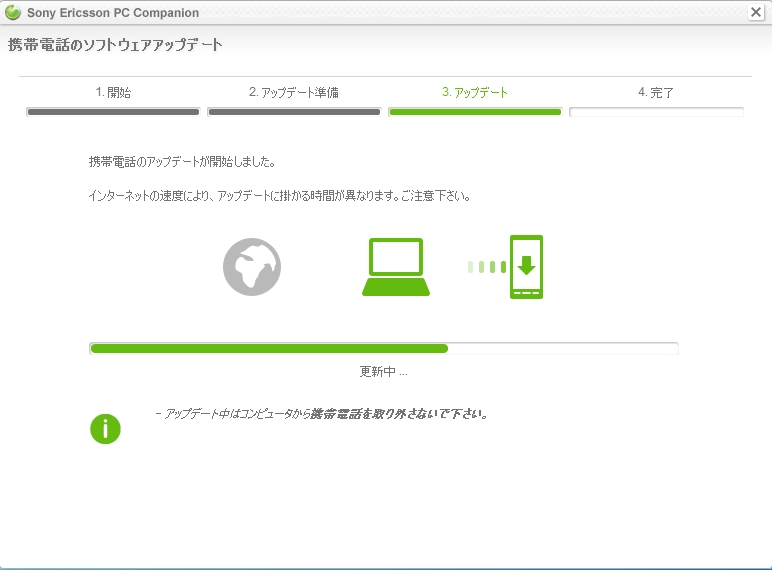772x570 pixels.
Task: Click the gray bar under step 1
Action: point(113,112)
